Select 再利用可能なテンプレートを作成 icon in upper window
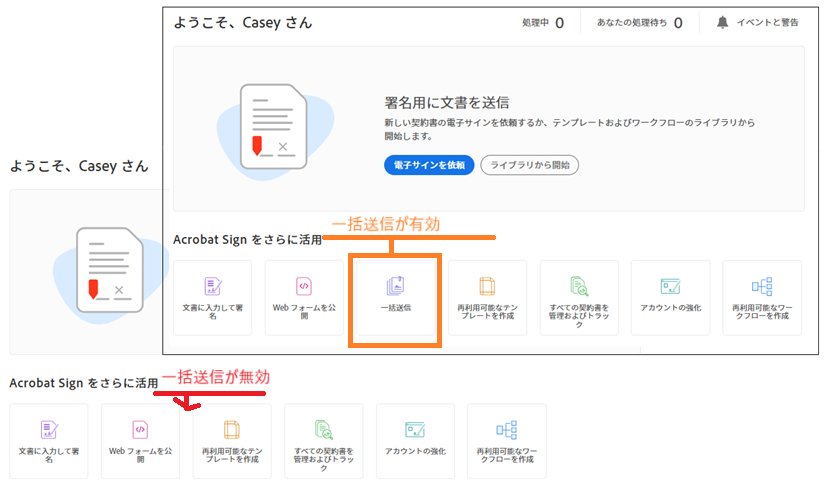Screen dimensions: 829x486 [487, 286]
